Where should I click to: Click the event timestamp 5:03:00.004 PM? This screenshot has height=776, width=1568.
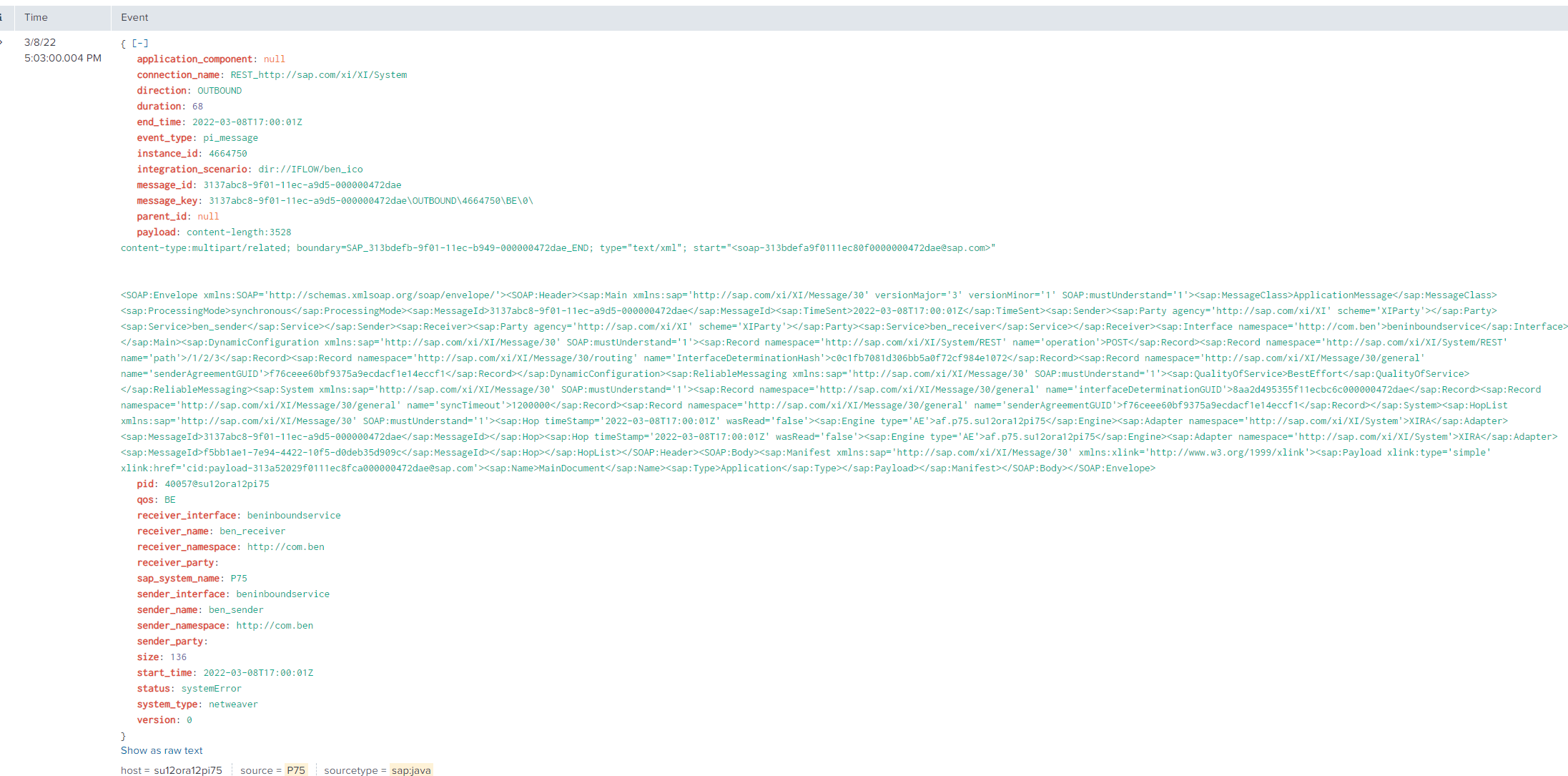pyautogui.click(x=63, y=58)
